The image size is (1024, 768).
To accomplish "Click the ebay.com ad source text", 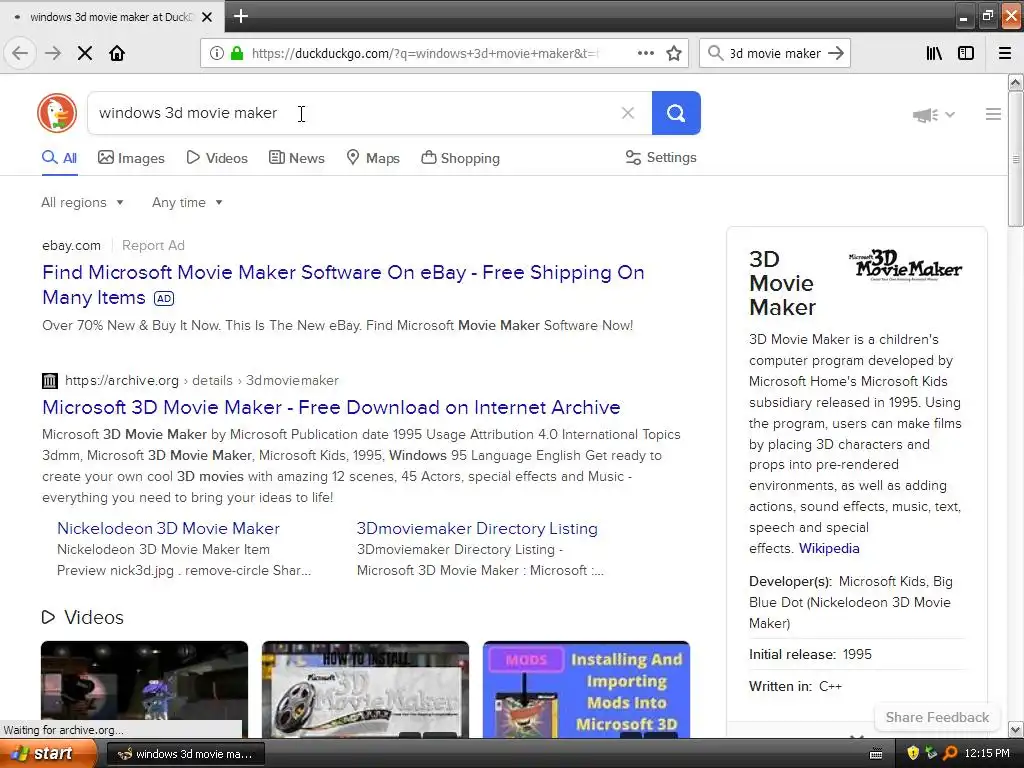I will [71, 246].
